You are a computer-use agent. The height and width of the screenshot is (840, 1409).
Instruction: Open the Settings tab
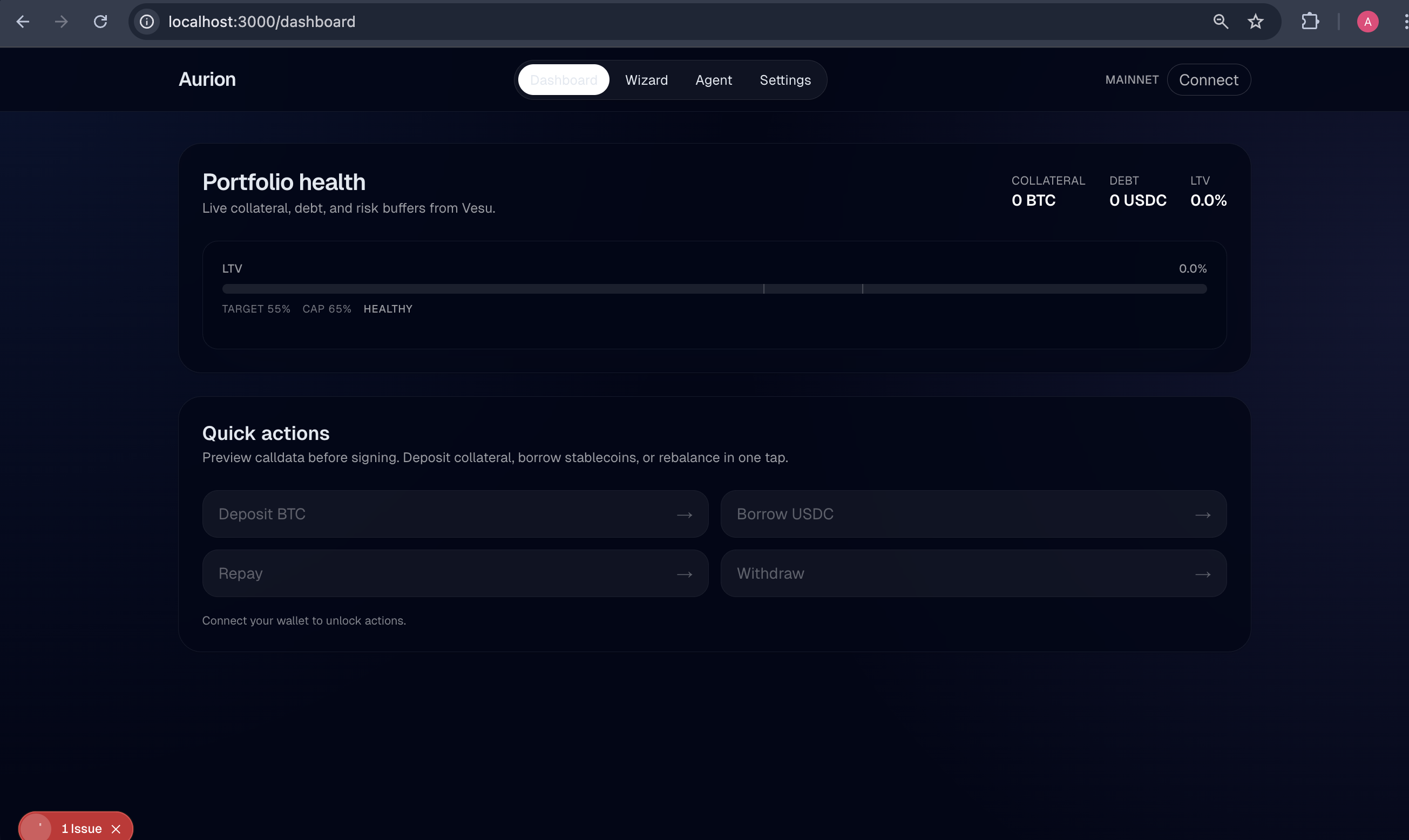tap(785, 80)
